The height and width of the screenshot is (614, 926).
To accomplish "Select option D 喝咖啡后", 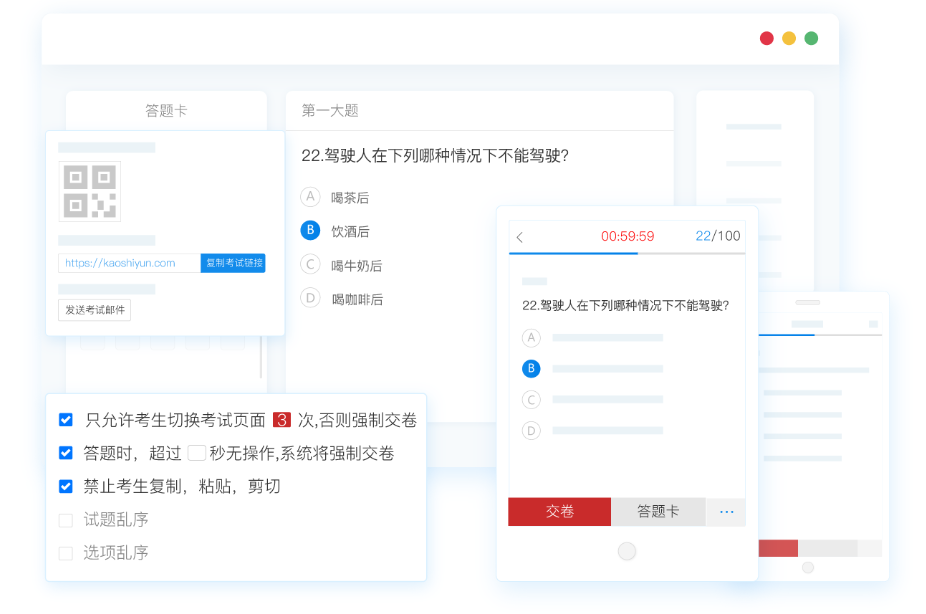I will [310, 298].
